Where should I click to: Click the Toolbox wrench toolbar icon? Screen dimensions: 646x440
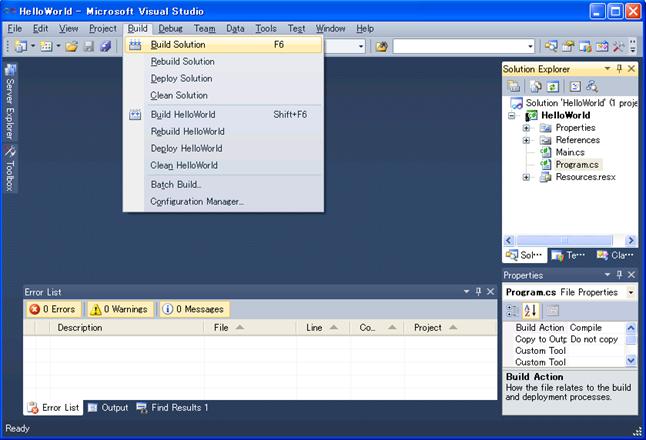pos(618,46)
